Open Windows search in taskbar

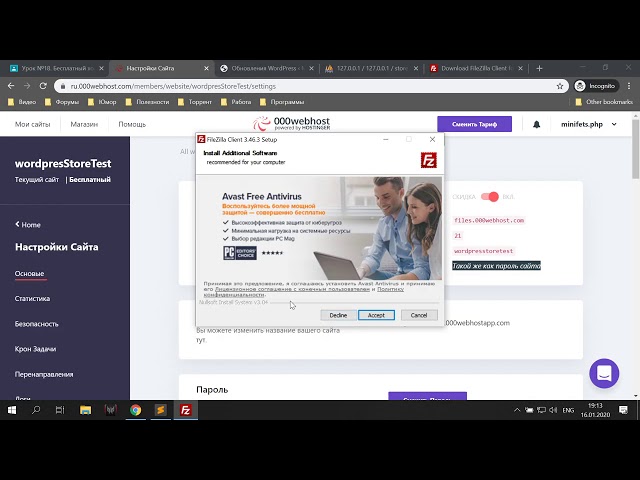coord(36,410)
